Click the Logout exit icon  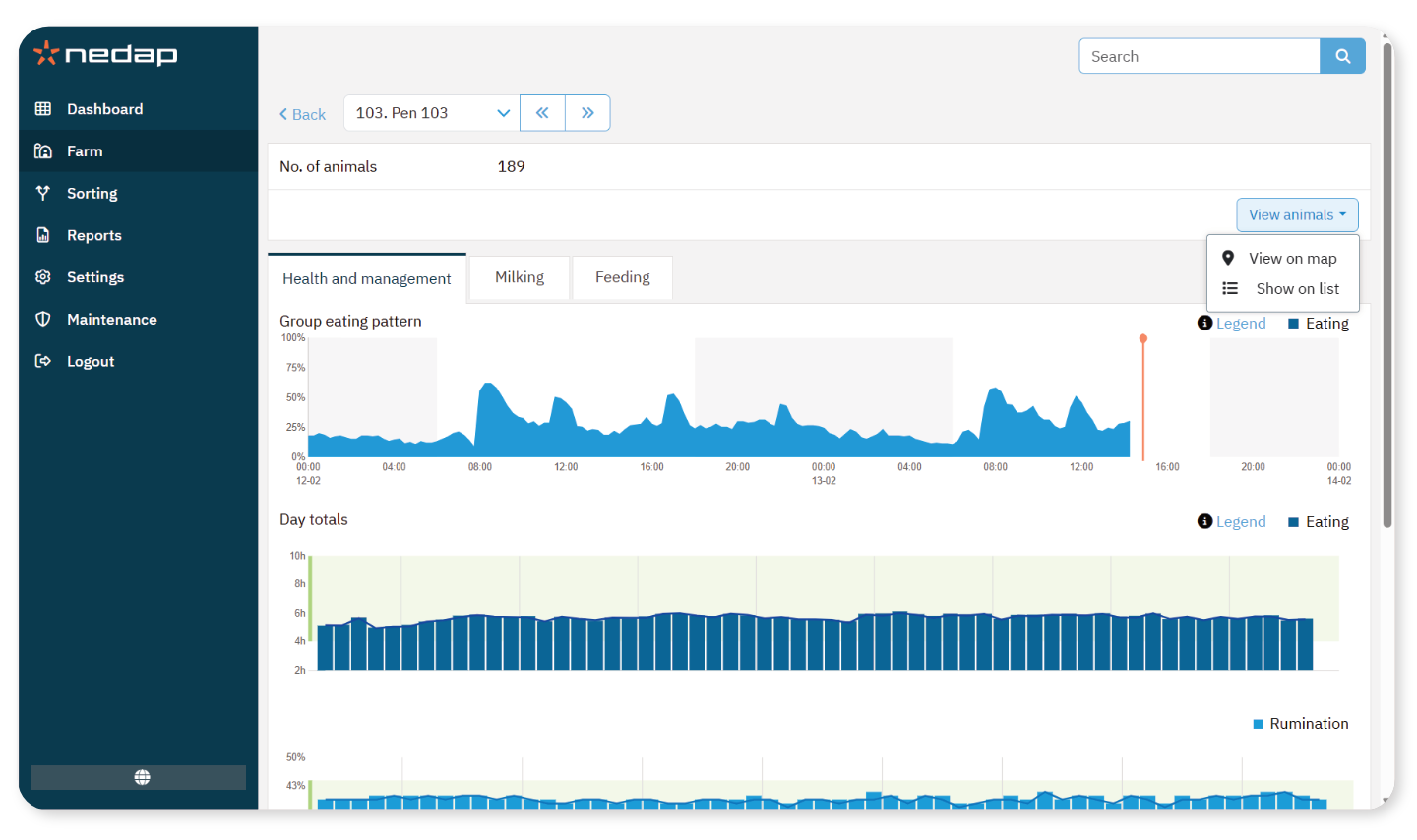pyautogui.click(x=43, y=361)
